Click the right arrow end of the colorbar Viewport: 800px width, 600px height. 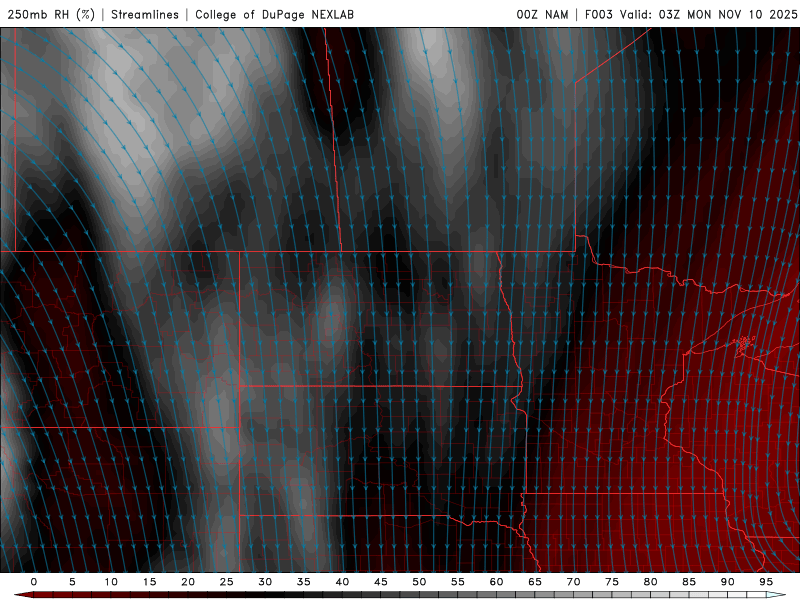pyautogui.click(x=776, y=595)
